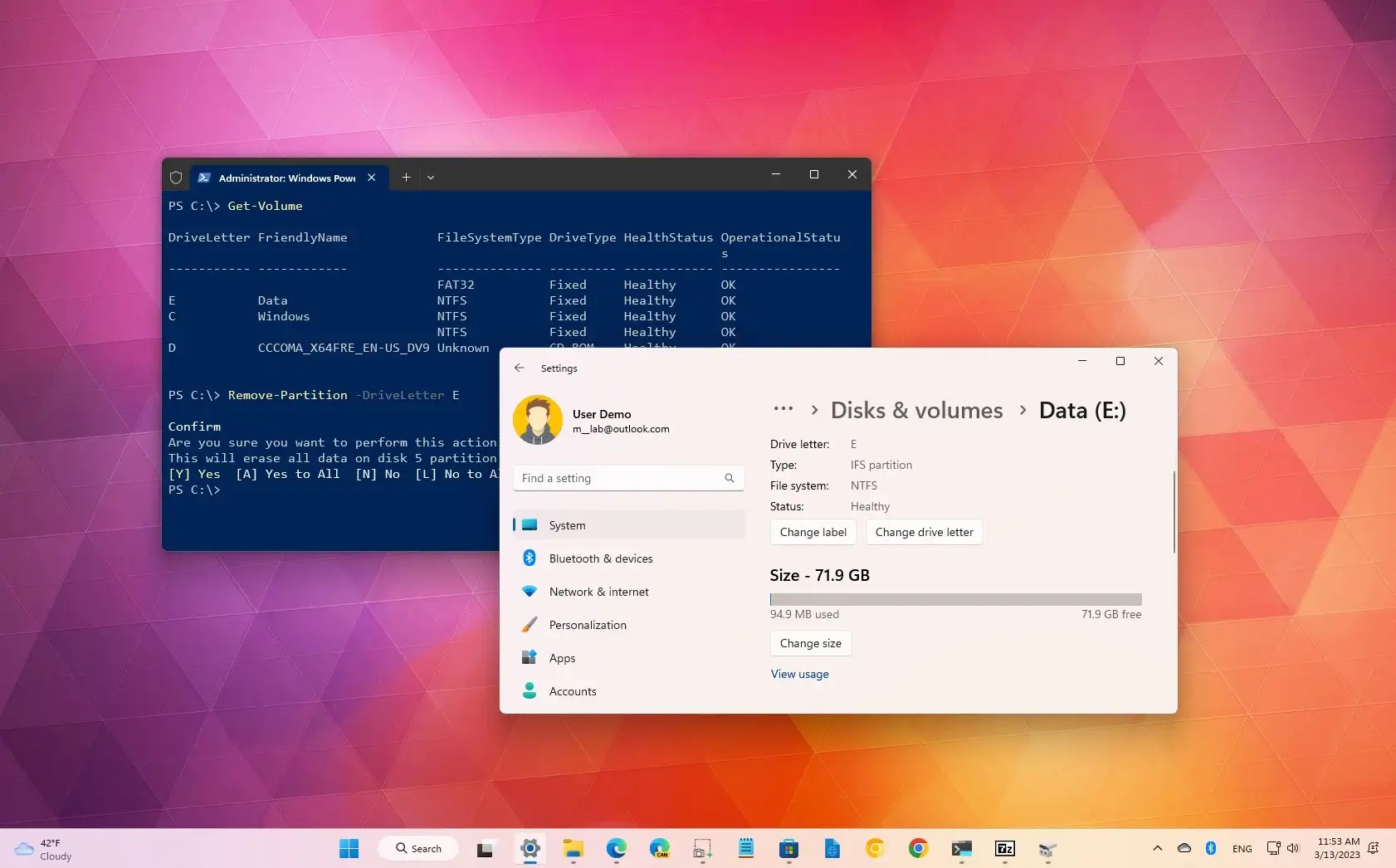Click the shield icon in Terminal title bar

click(x=176, y=178)
